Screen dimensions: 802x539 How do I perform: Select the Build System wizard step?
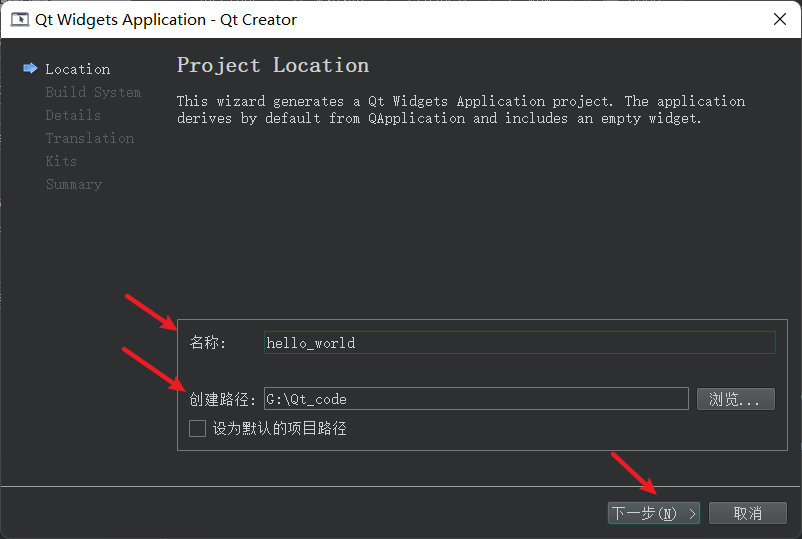point(93,92)
